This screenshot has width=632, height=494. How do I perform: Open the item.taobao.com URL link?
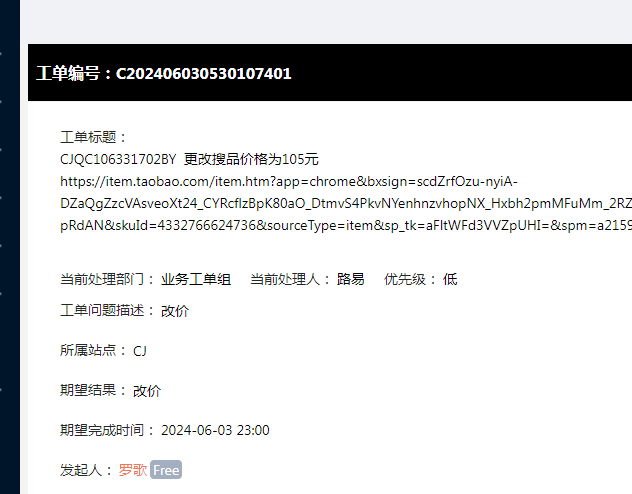(x=346, y=203)
